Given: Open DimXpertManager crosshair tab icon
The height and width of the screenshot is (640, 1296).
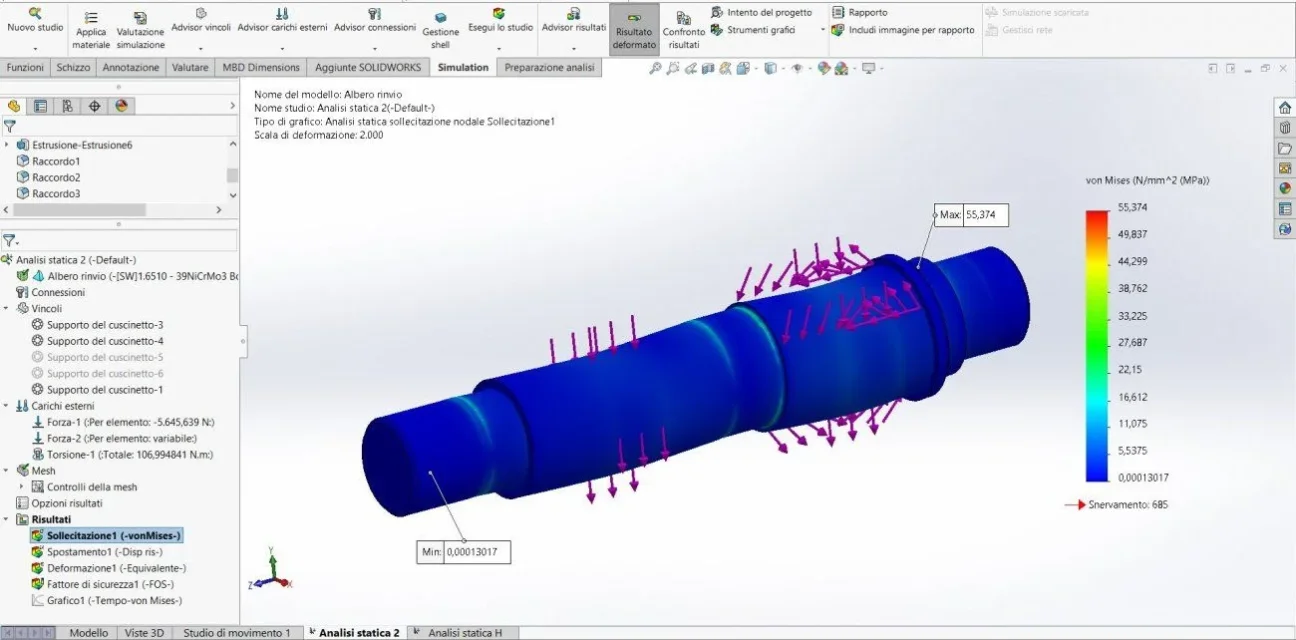Looking at the screenshot, I should tap(94, 105).
